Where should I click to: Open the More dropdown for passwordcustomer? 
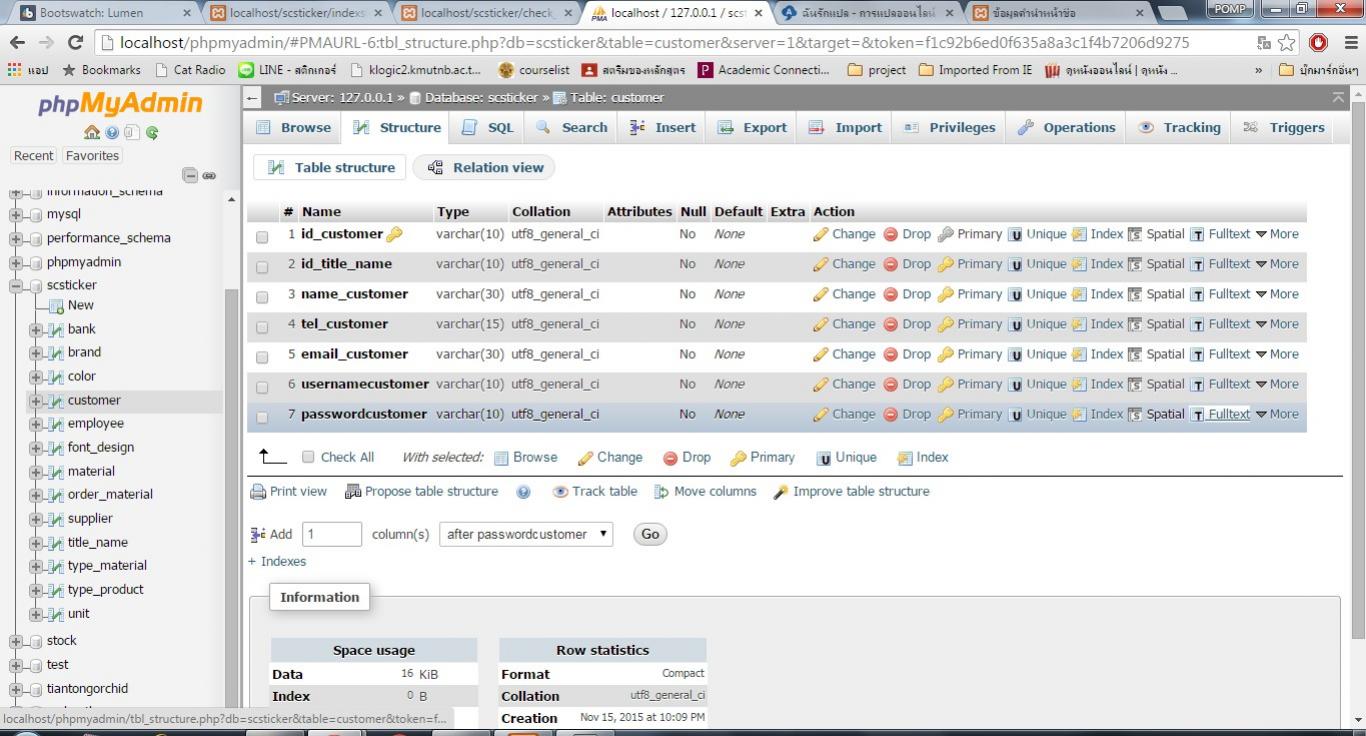point(1277,414)
